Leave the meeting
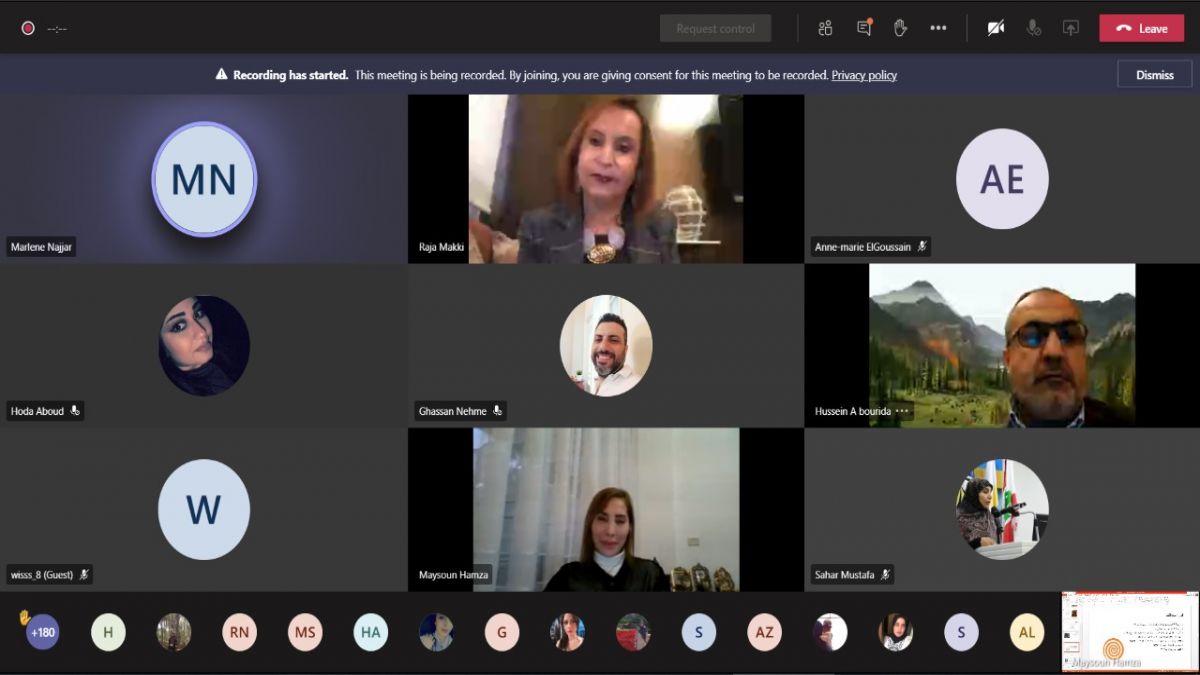 [1141, 28]
